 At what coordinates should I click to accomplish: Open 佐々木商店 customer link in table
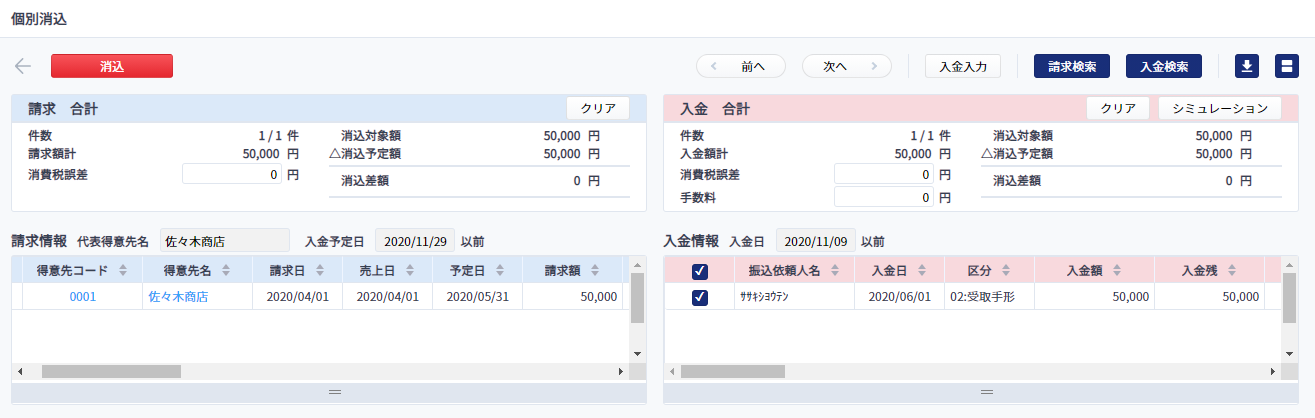click(178, 297)
